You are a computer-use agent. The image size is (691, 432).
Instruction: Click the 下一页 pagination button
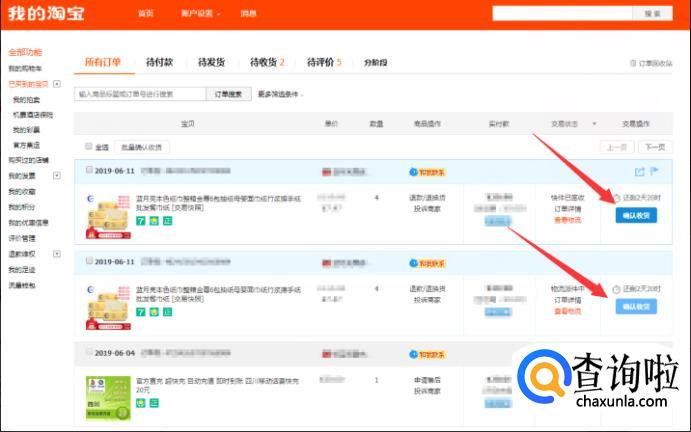click(x=655, y=147)
